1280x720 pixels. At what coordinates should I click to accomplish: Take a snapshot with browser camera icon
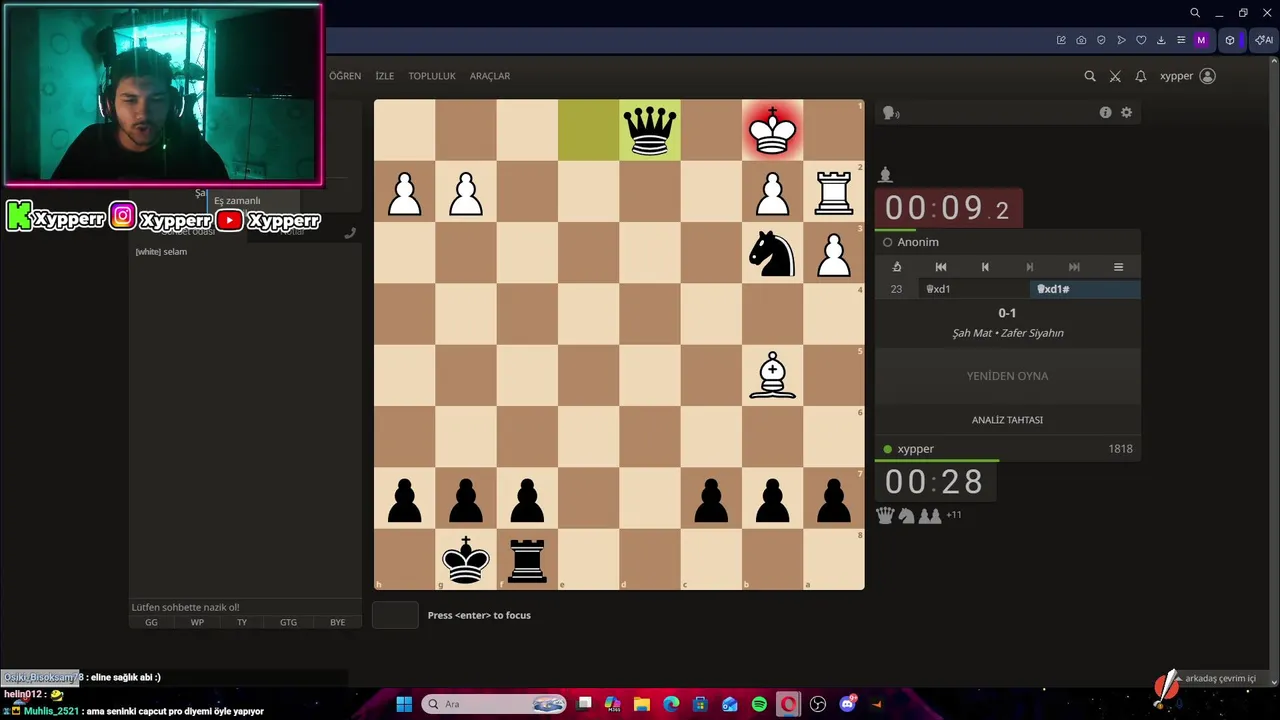point(1081,40)
